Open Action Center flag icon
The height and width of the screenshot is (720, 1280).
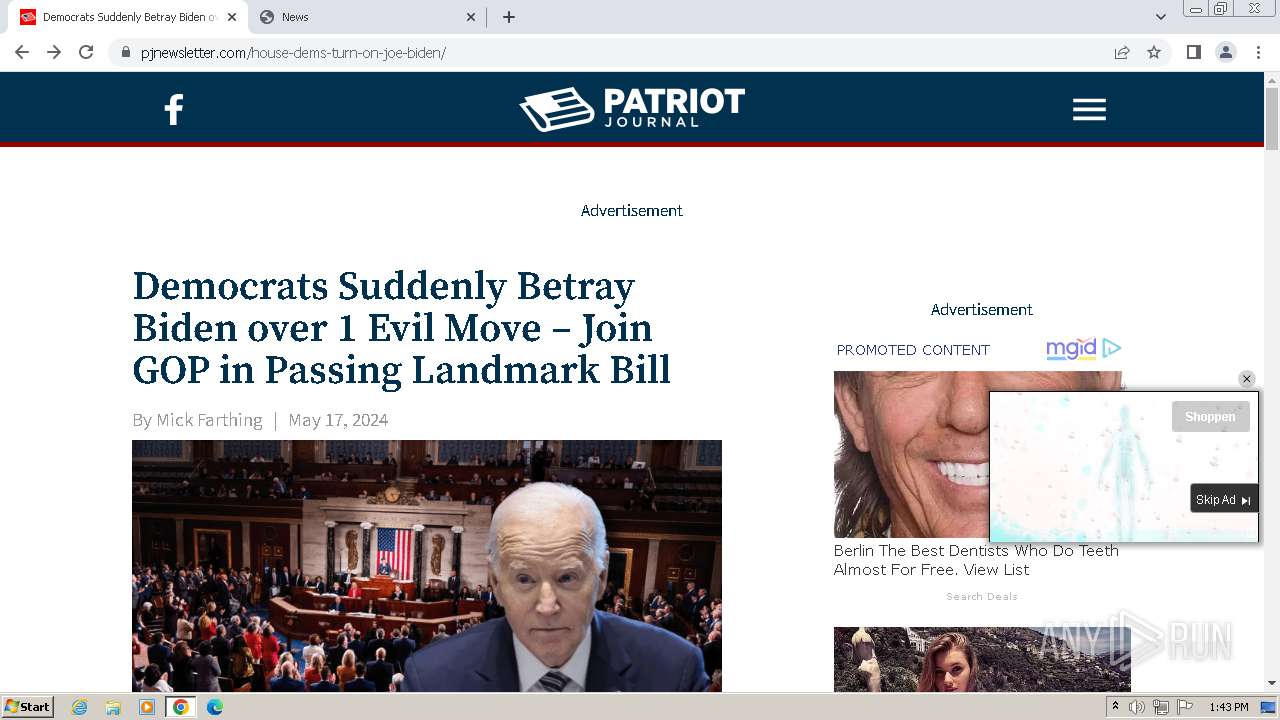[x=1185, y=707]
